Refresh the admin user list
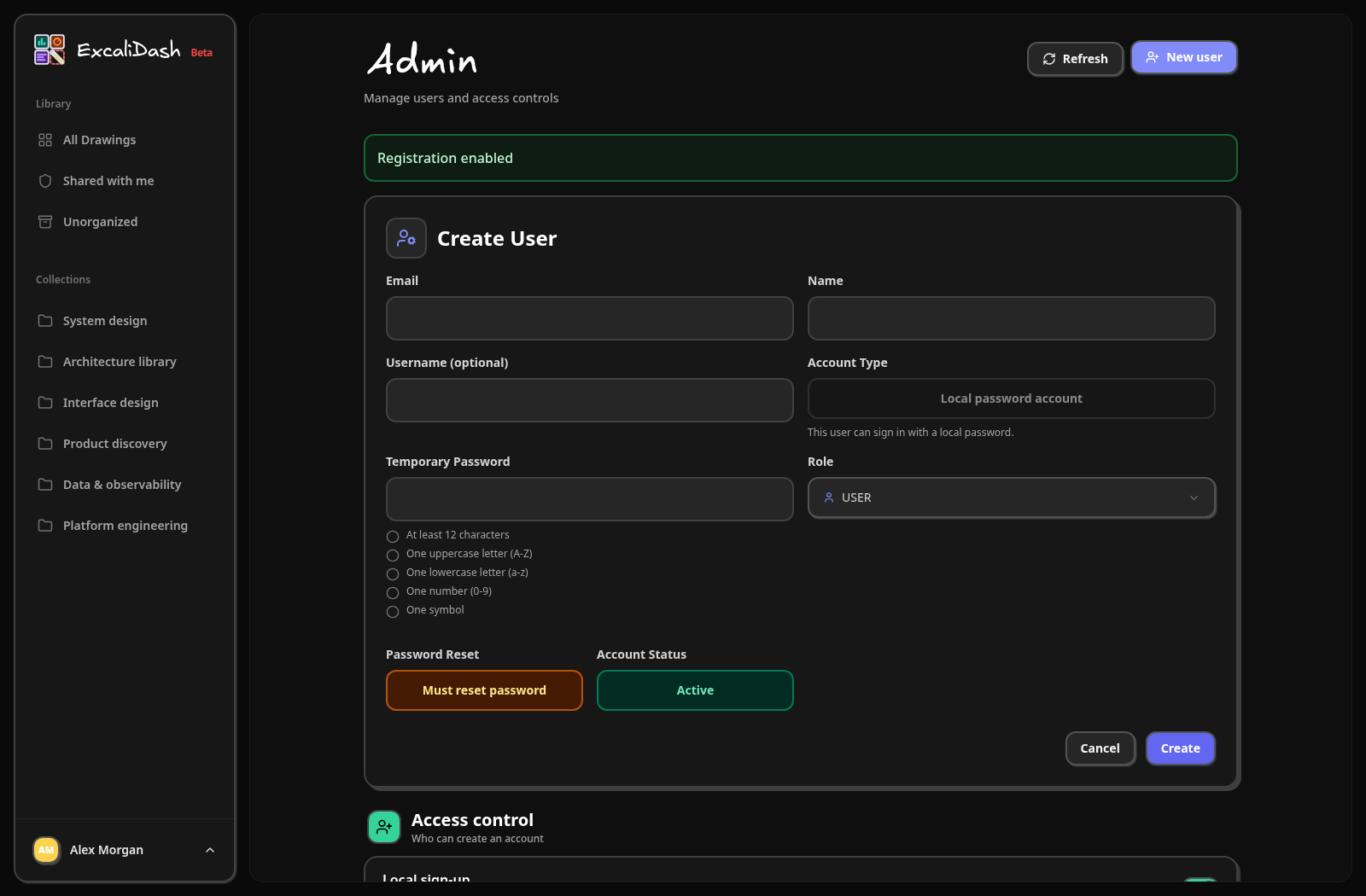 1075,59
